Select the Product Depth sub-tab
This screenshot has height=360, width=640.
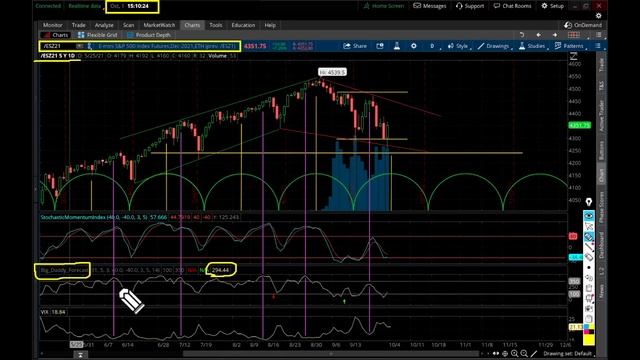tap(149, 35)
